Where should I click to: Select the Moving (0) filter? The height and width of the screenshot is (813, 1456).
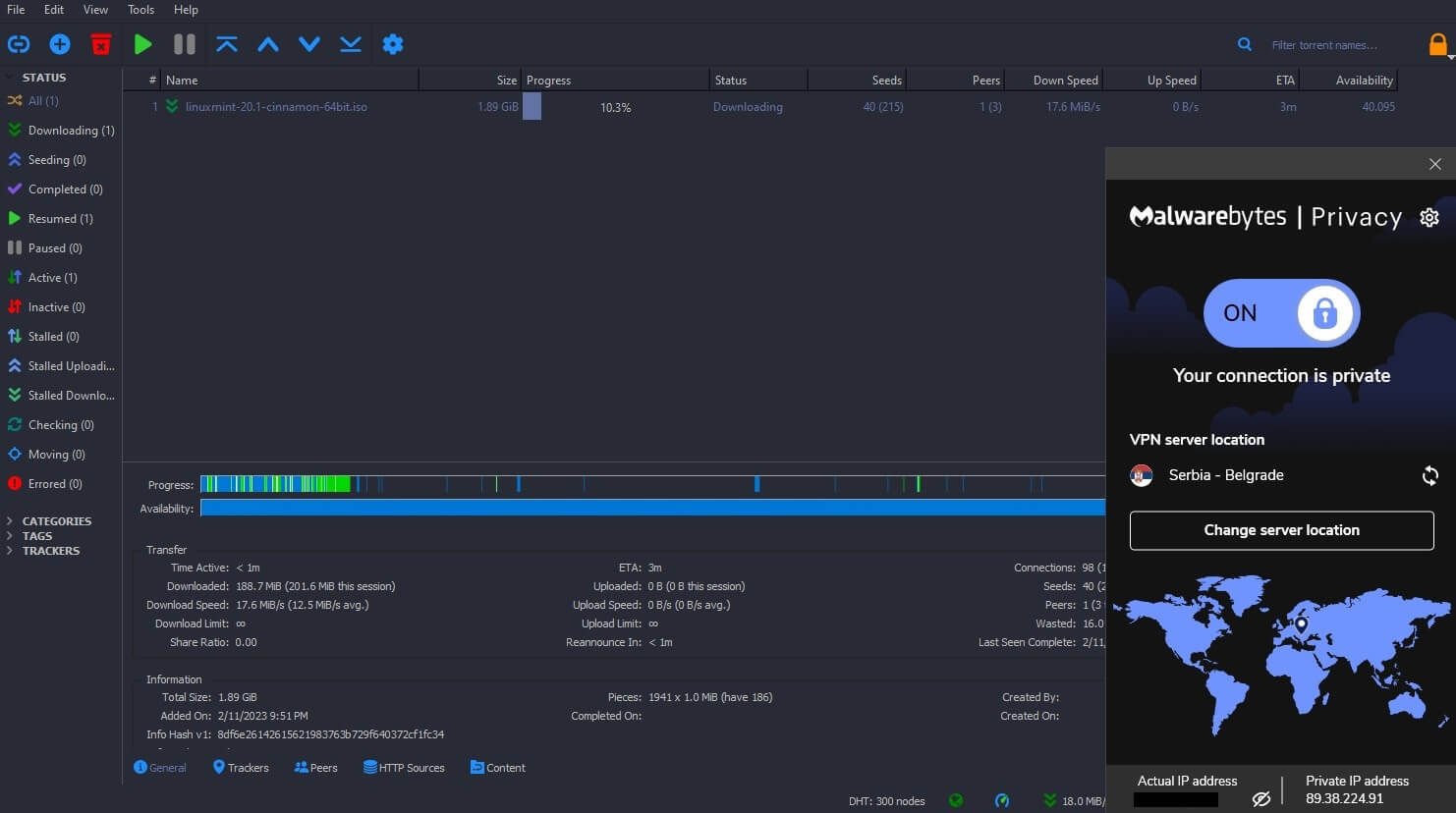click(x=61, y=454)
